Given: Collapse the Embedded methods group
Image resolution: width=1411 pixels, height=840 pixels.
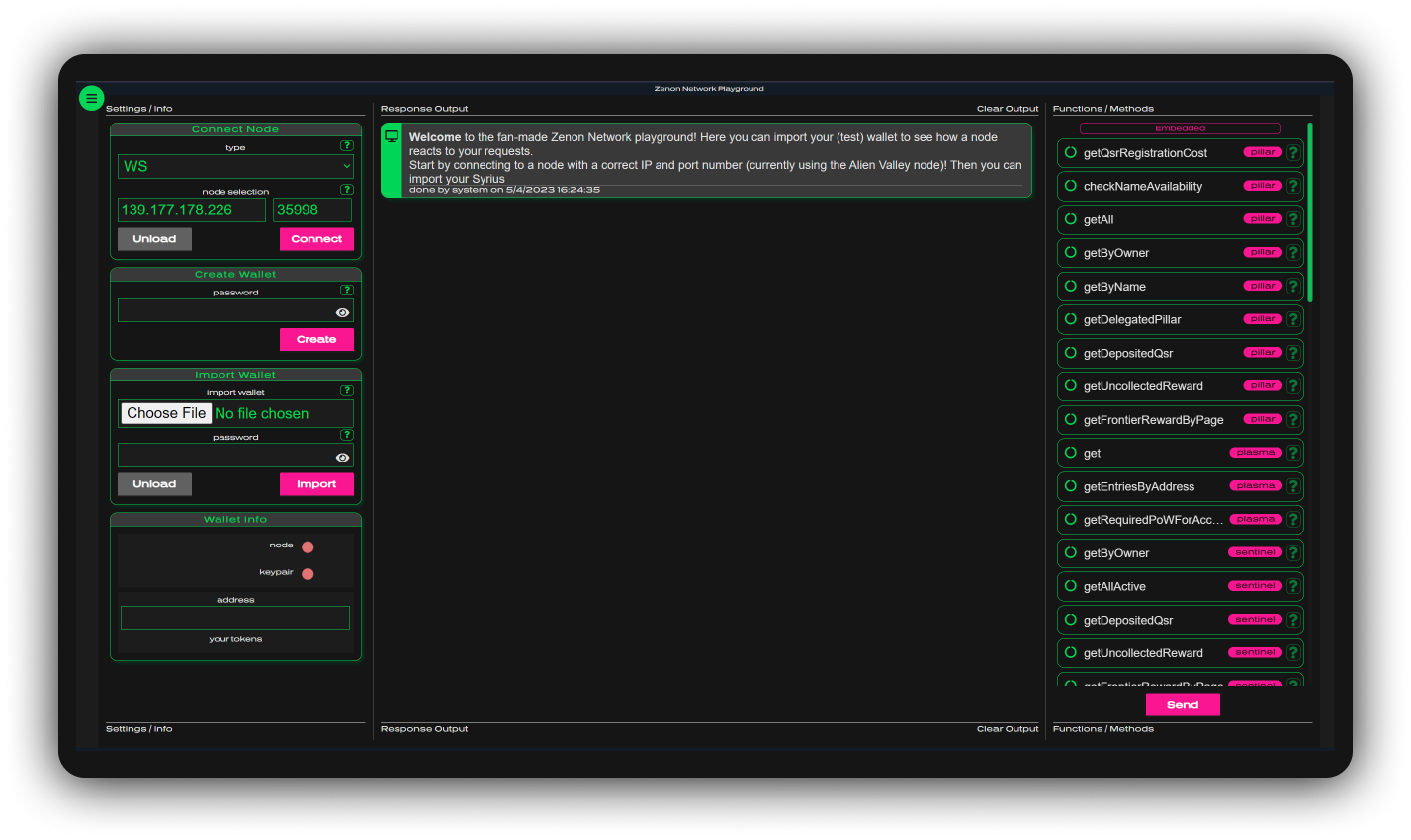Looking at the screenshot, I should 1180,128.
